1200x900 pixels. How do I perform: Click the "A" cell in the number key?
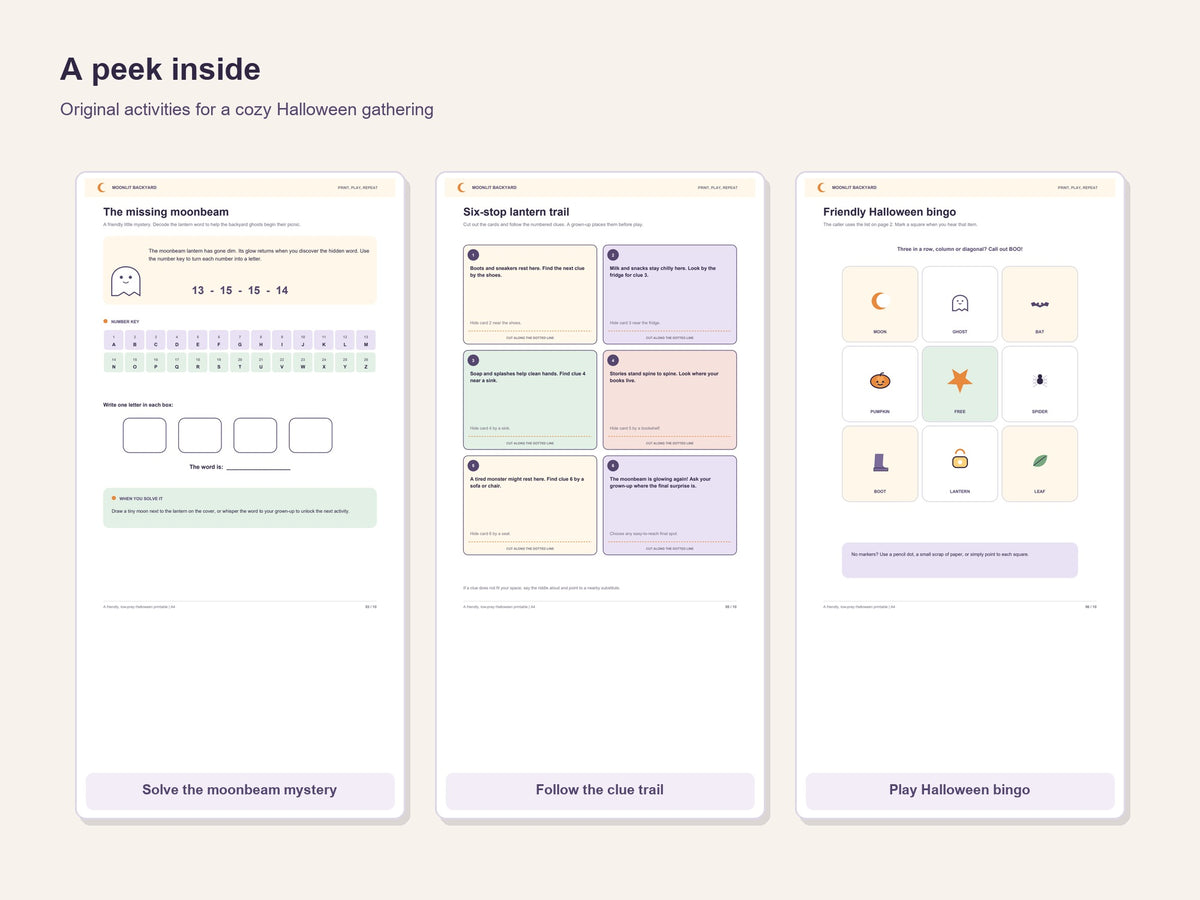click(x=114, y=341)
